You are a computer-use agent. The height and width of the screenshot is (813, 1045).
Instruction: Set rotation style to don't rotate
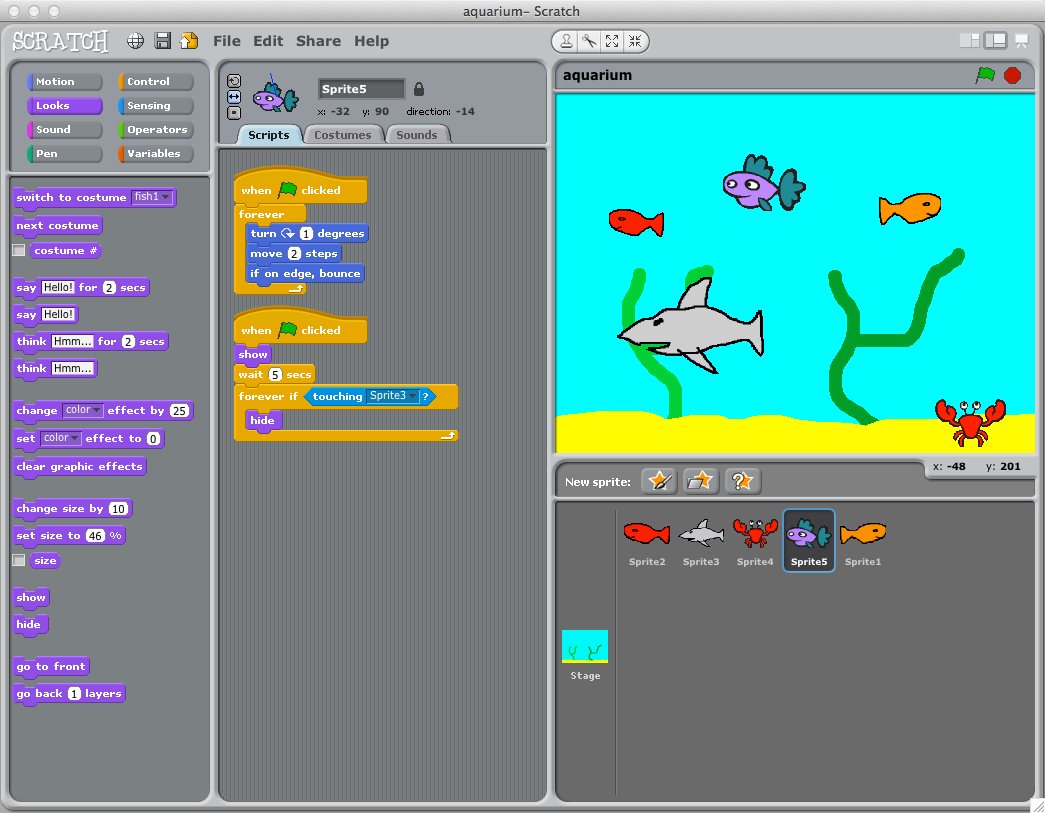[x=234, y=113]
